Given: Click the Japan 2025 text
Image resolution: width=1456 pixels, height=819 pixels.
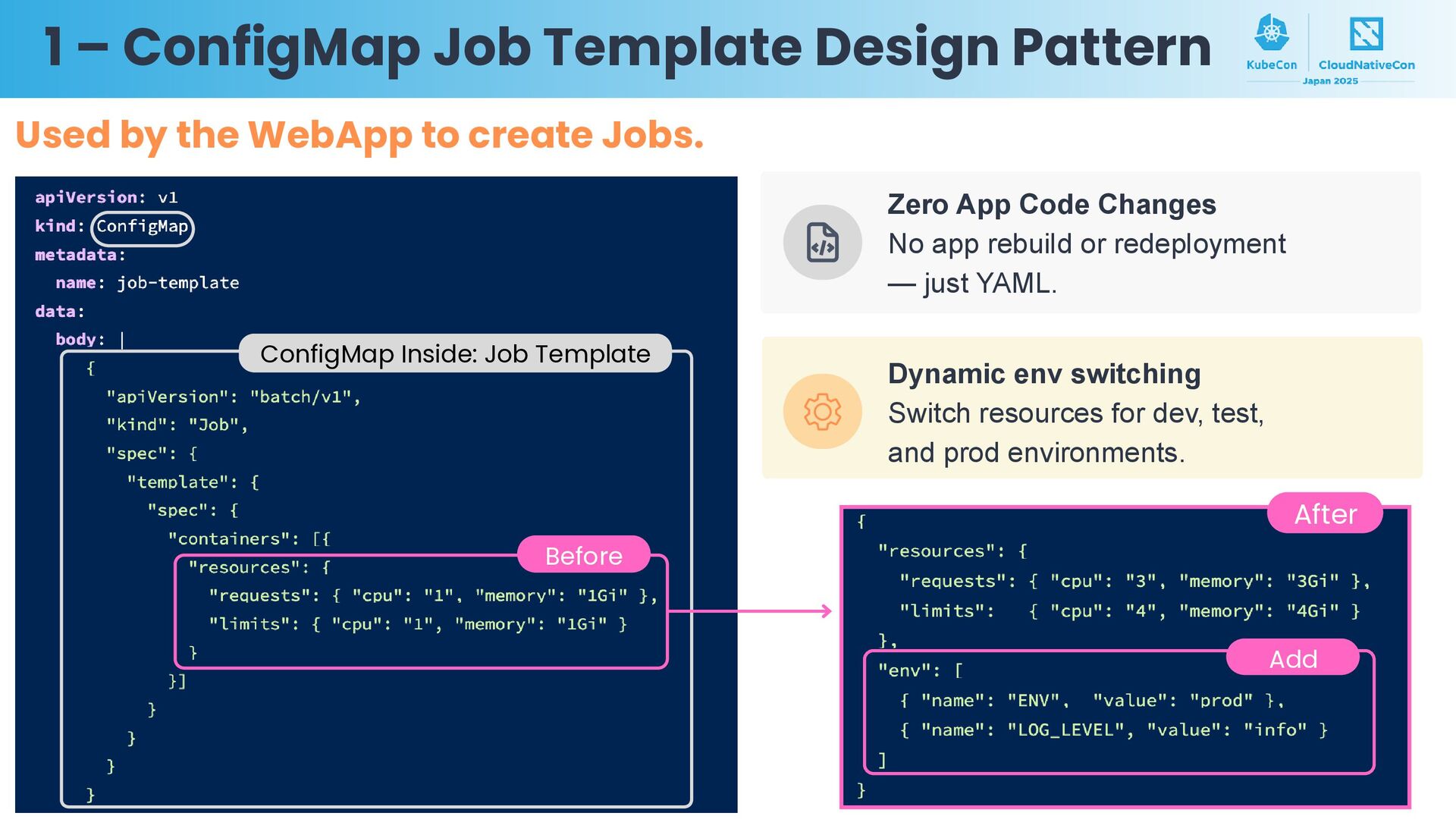Looking at the screenshot, I should (x=1330, y=81).
